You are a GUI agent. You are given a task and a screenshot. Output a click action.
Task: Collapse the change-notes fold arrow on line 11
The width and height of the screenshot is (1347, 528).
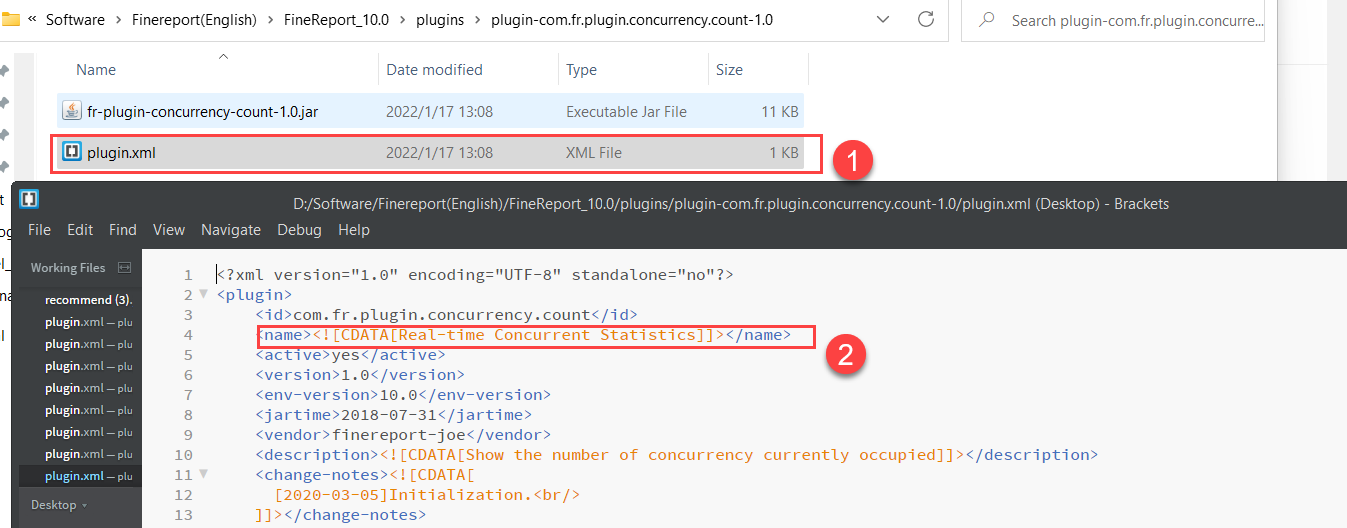click(x=204, y=474)
